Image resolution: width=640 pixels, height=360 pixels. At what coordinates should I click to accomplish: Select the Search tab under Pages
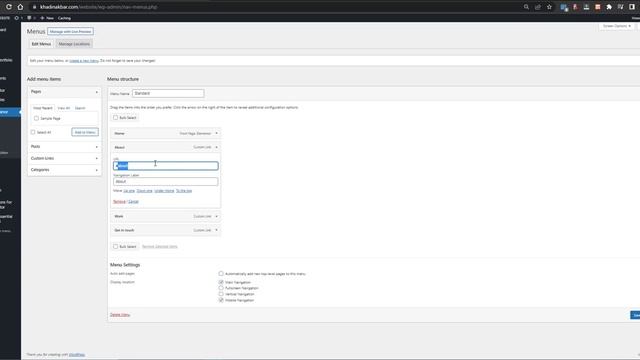tap(80, 108)
